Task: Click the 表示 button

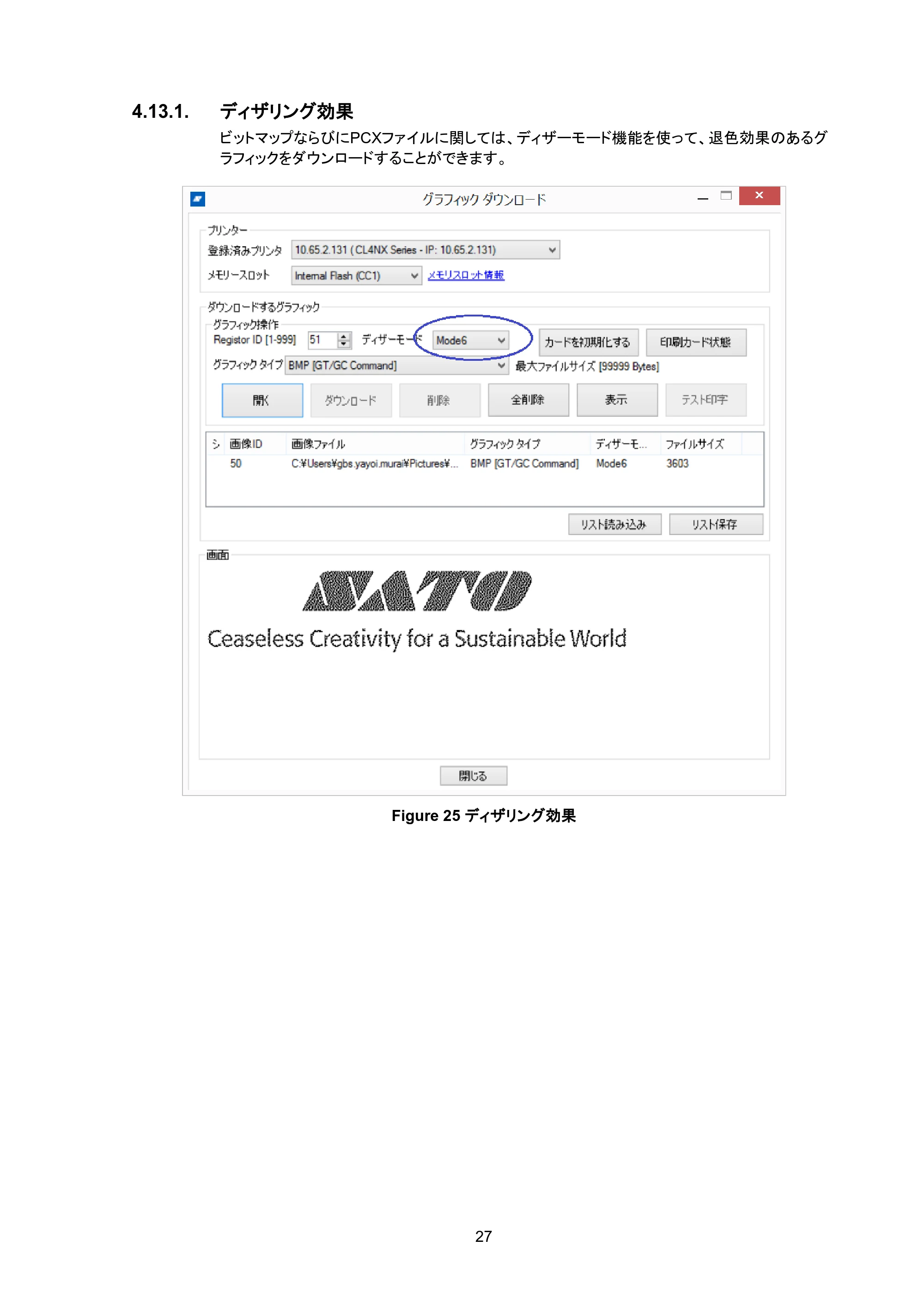Action: pyautogui.click(x=617, y=400)
